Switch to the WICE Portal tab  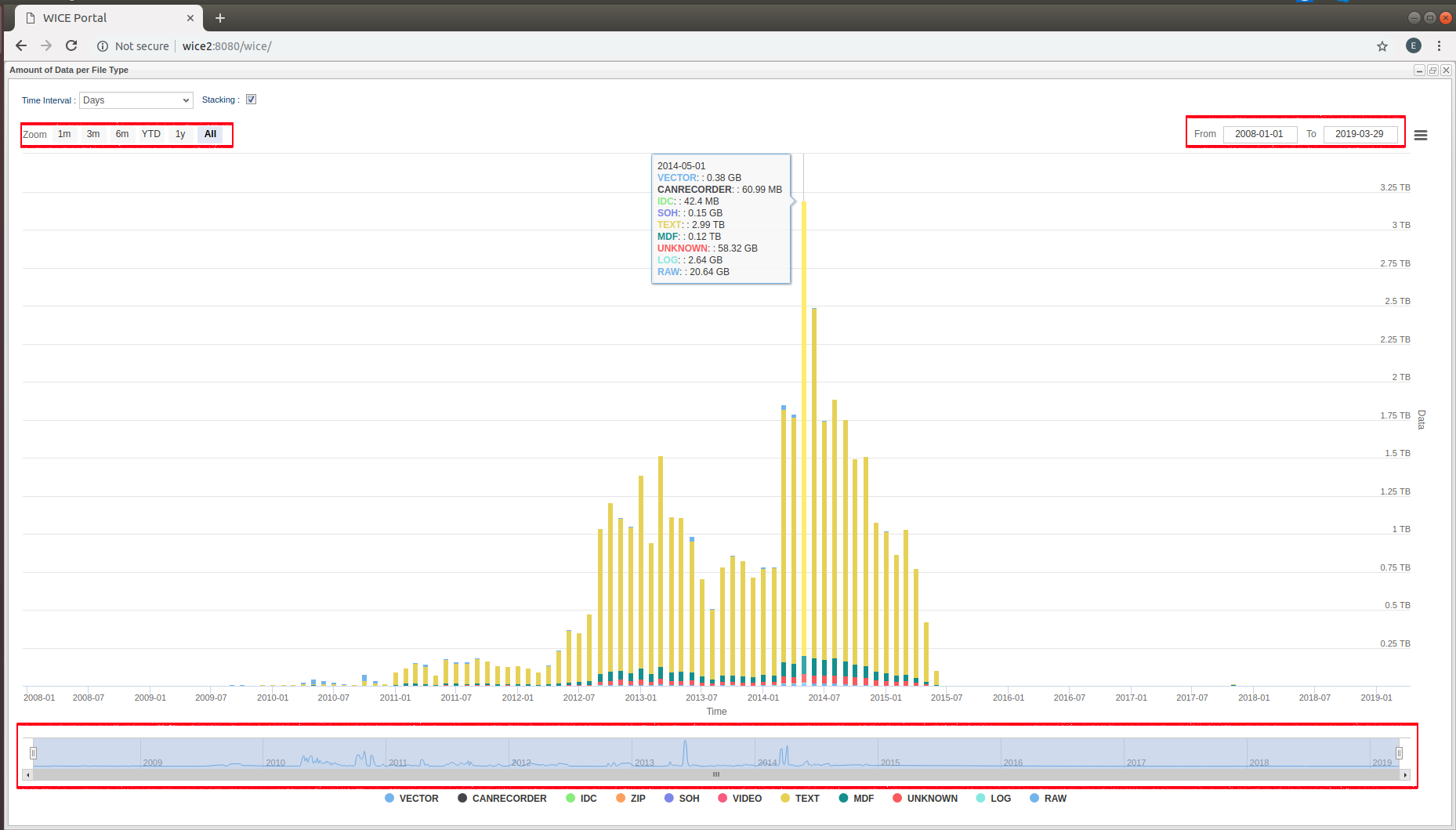coord(102,18)
